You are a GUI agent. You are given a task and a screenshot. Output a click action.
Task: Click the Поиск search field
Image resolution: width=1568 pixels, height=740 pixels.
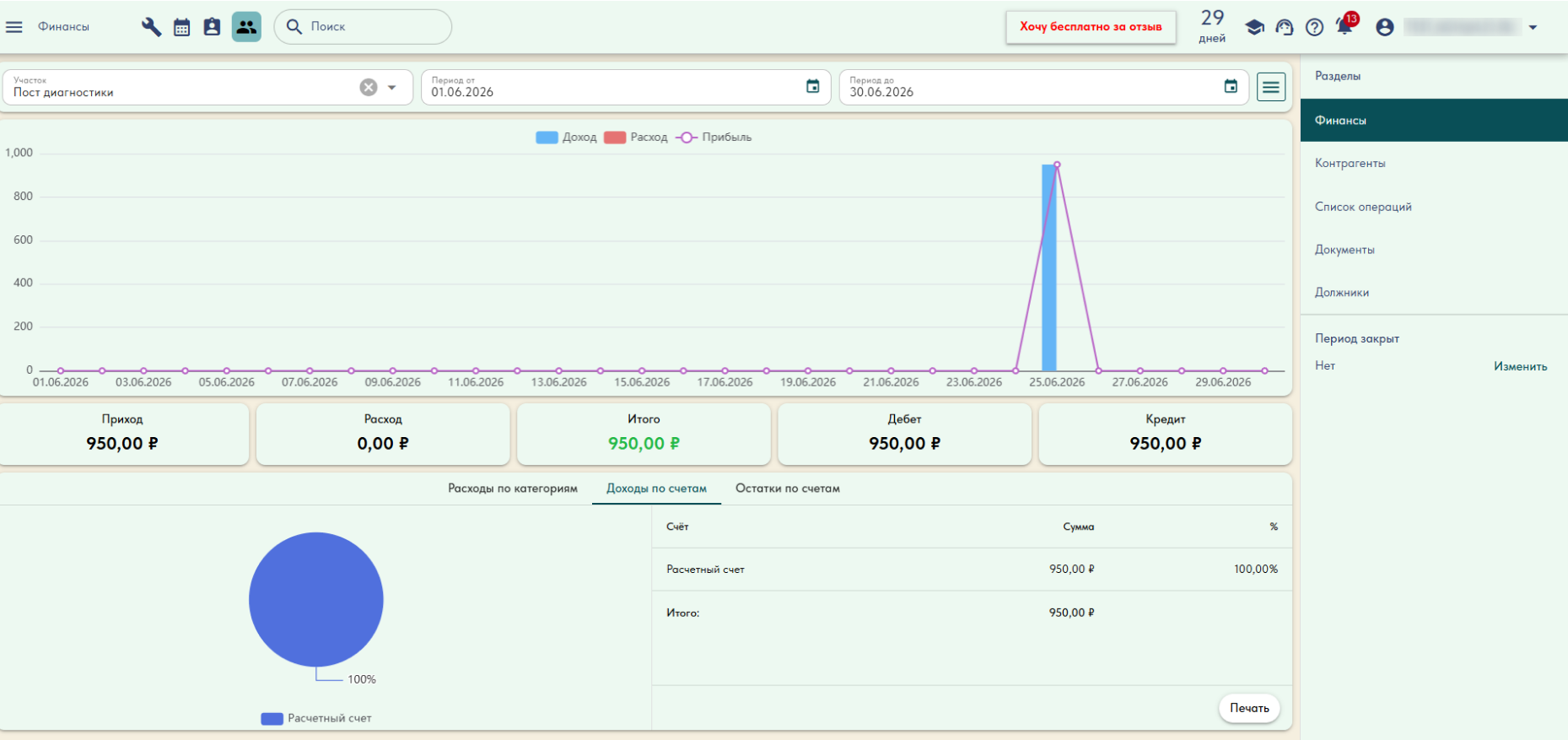(x=363, y=27)
